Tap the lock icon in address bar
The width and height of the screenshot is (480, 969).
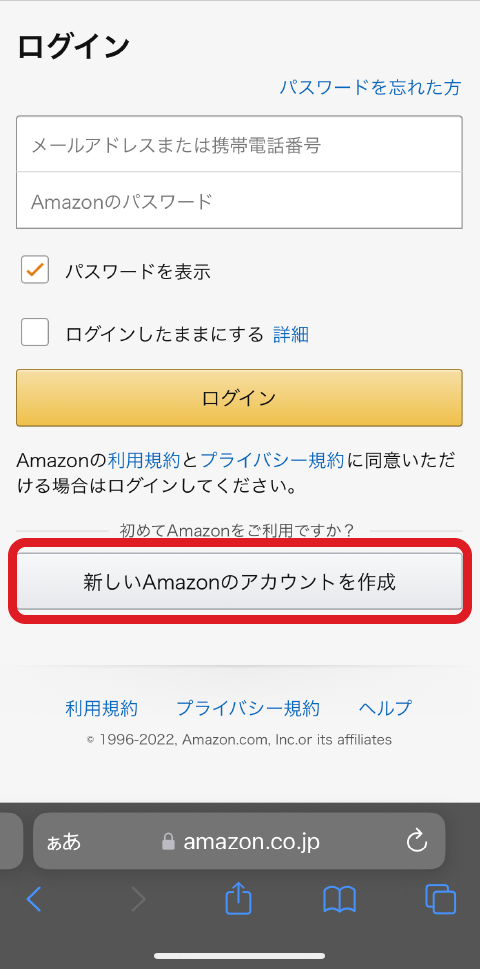coord(168,841)
